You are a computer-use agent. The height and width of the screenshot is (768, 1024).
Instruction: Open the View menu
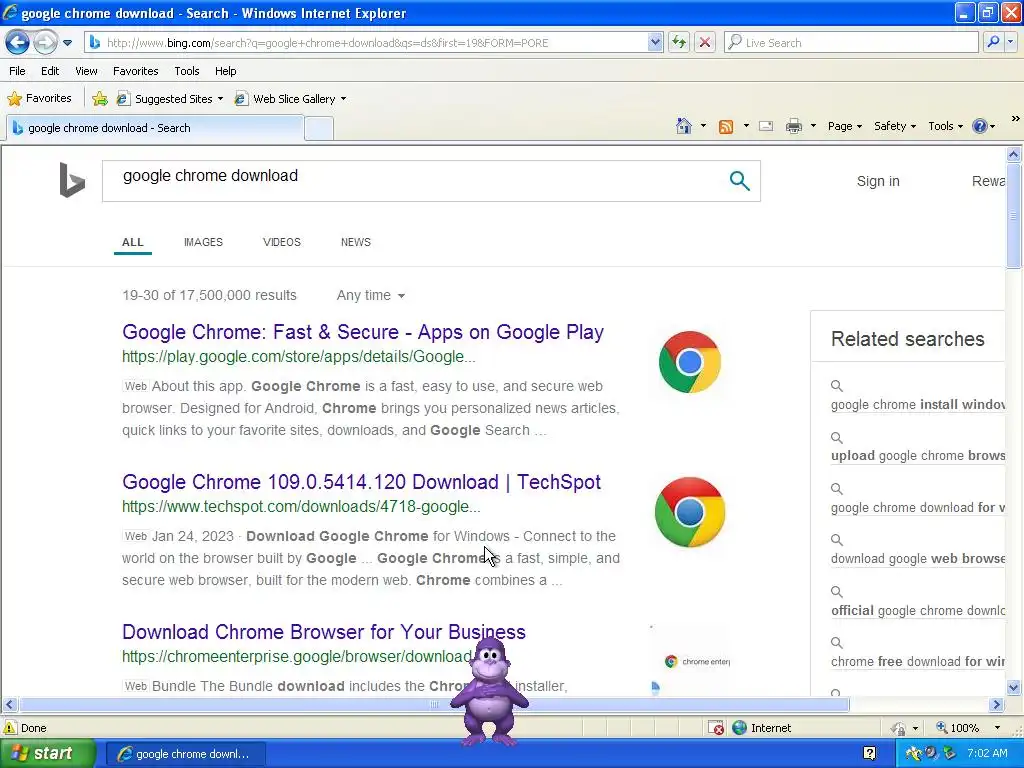tap(86, 71)
